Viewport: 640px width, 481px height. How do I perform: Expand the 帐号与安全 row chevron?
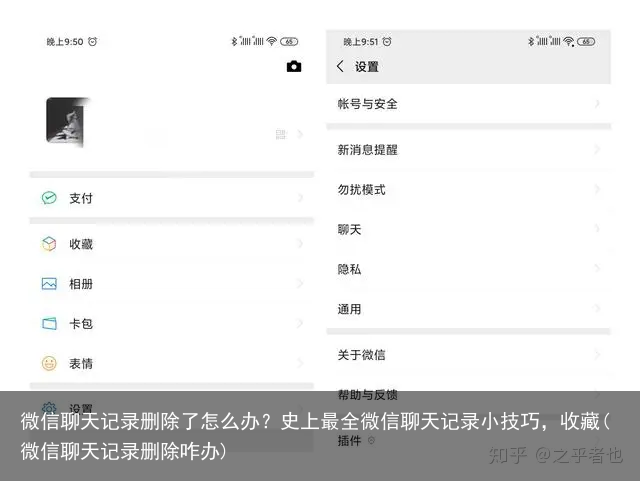[597, 104]
